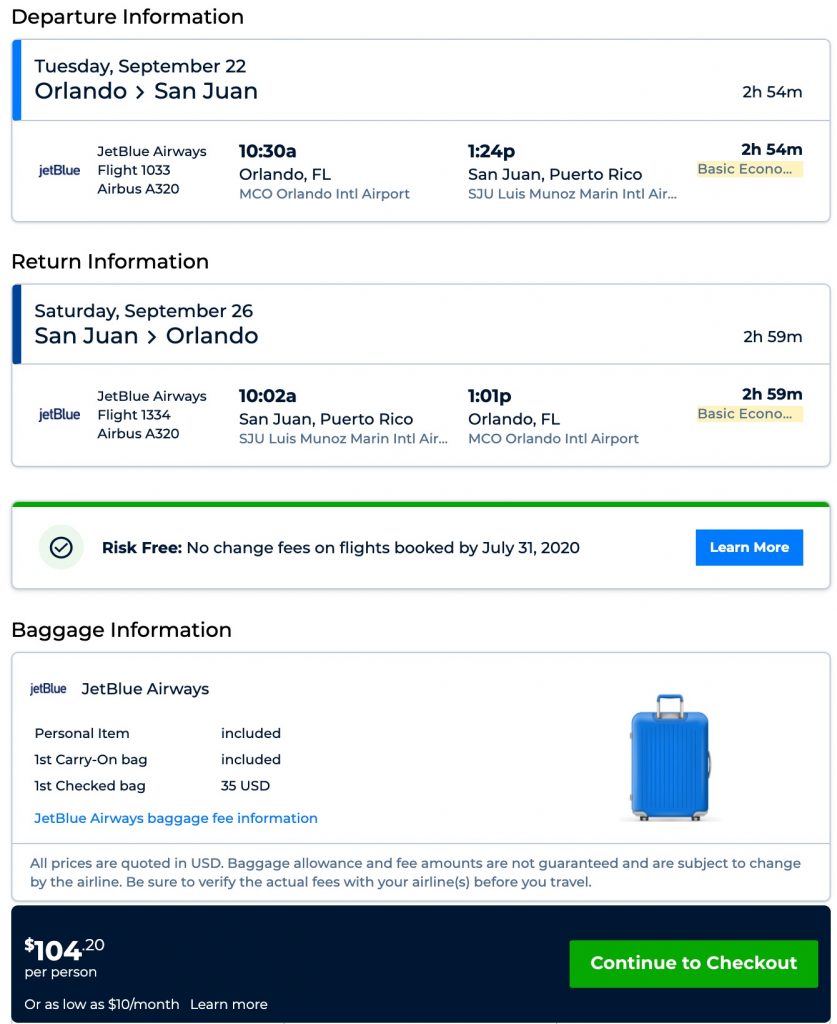The width and height of the screenshot is (837, 1024).
Task: Click the departure Basic Economy fare label
Action: [x=750, y=169]
